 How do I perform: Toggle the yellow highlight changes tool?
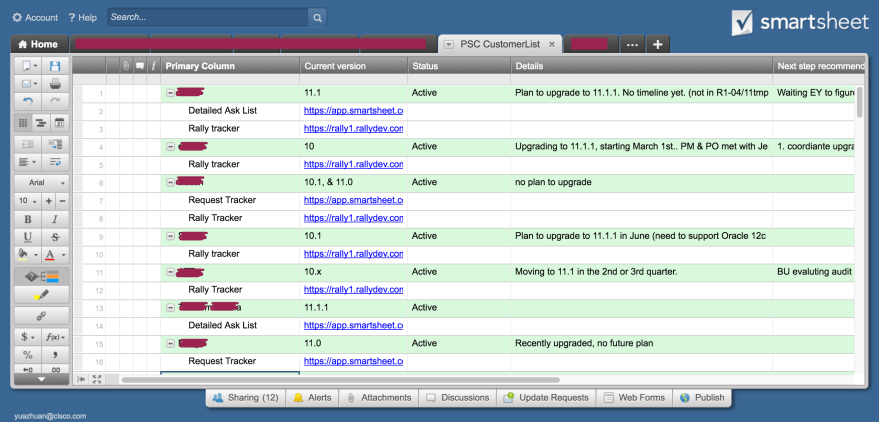click(42, 294)
